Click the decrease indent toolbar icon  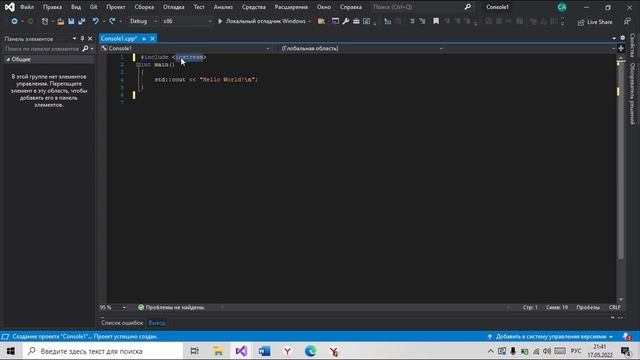412,21
